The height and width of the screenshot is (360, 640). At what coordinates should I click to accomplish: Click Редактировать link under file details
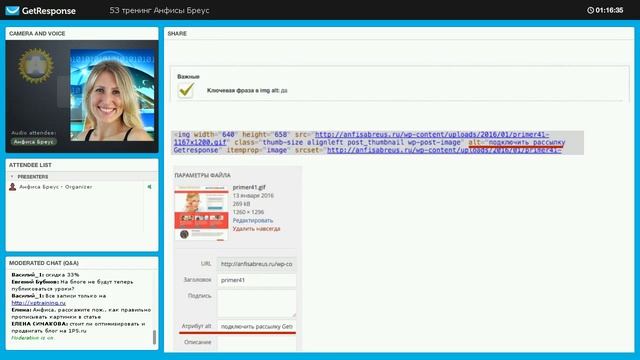(253, 220)
